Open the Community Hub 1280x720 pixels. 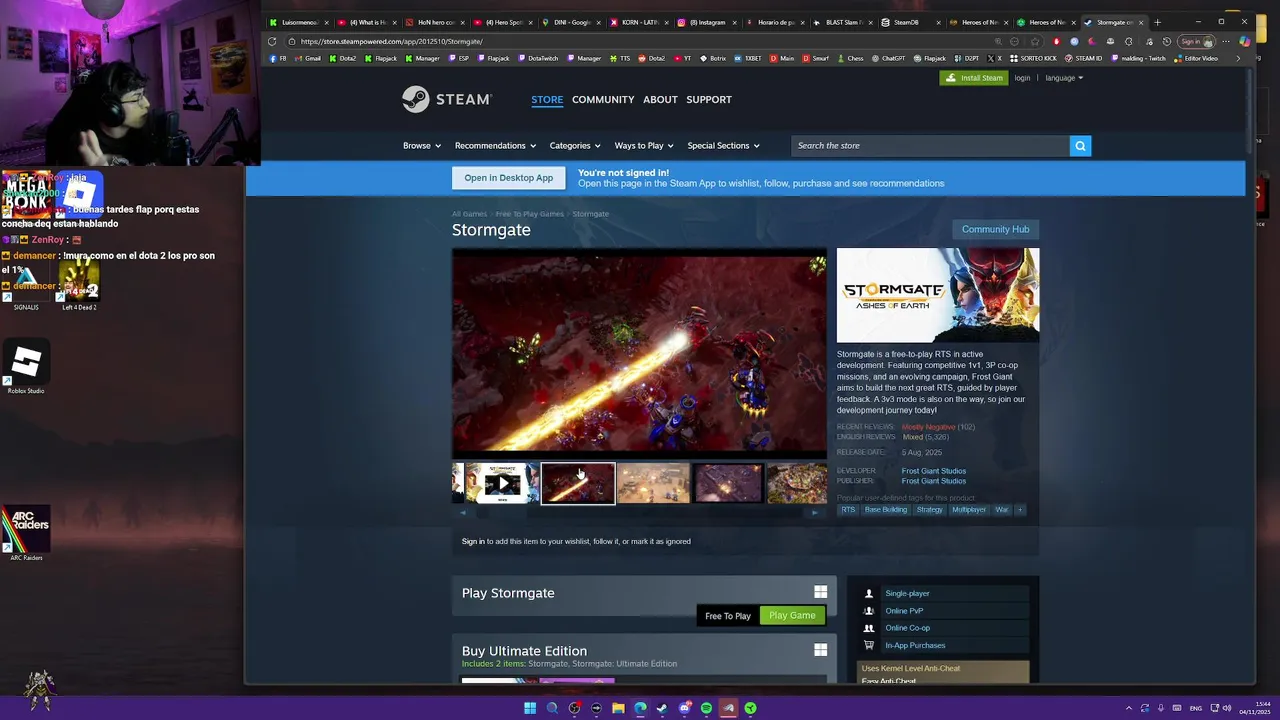coord(995,230)
